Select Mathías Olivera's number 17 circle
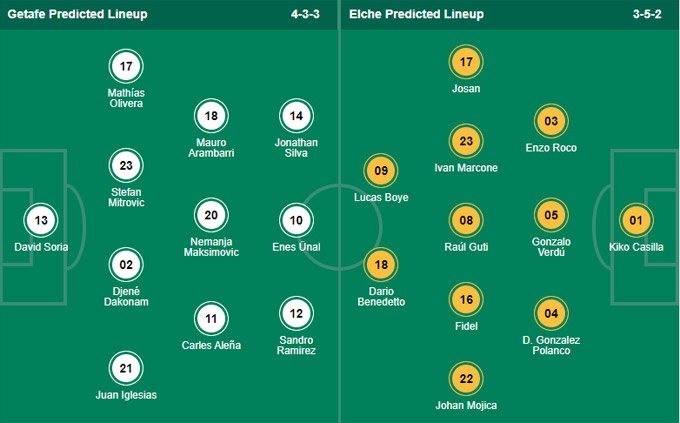 coord(126,66)
